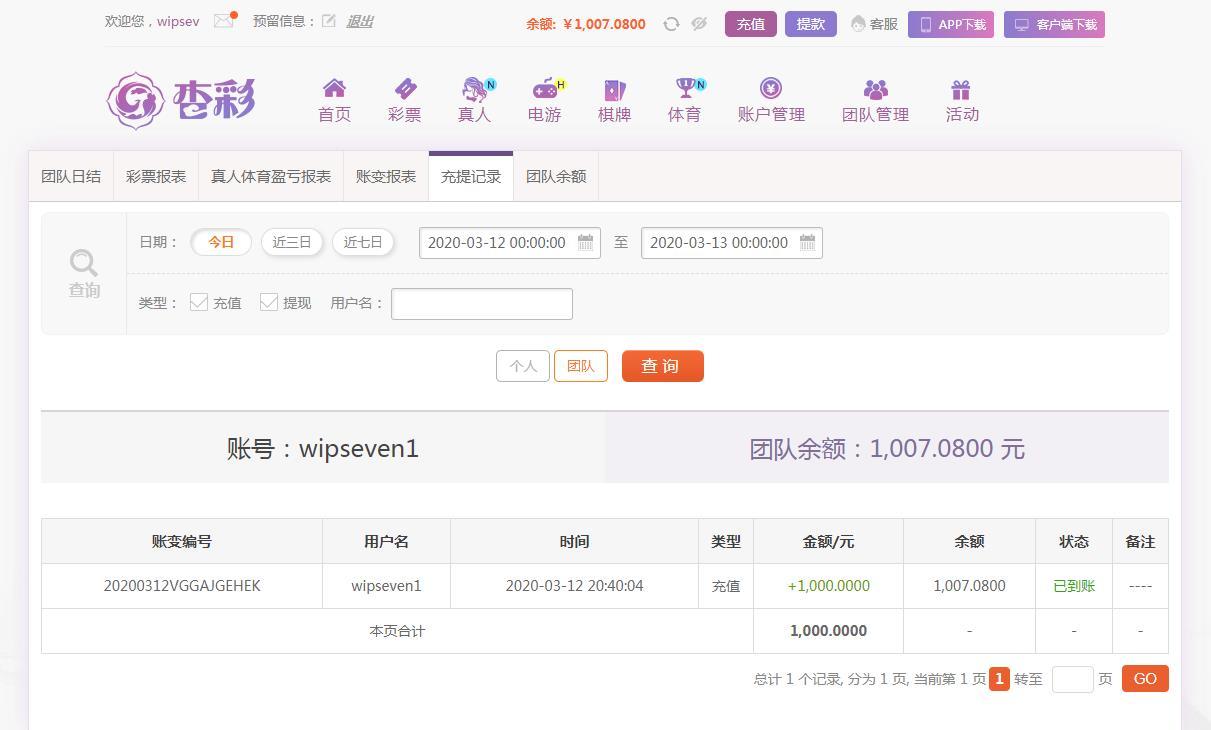Click the 金额/元 column header
The width and height of the screenshot is (1211, 730).
coord(829,541)
